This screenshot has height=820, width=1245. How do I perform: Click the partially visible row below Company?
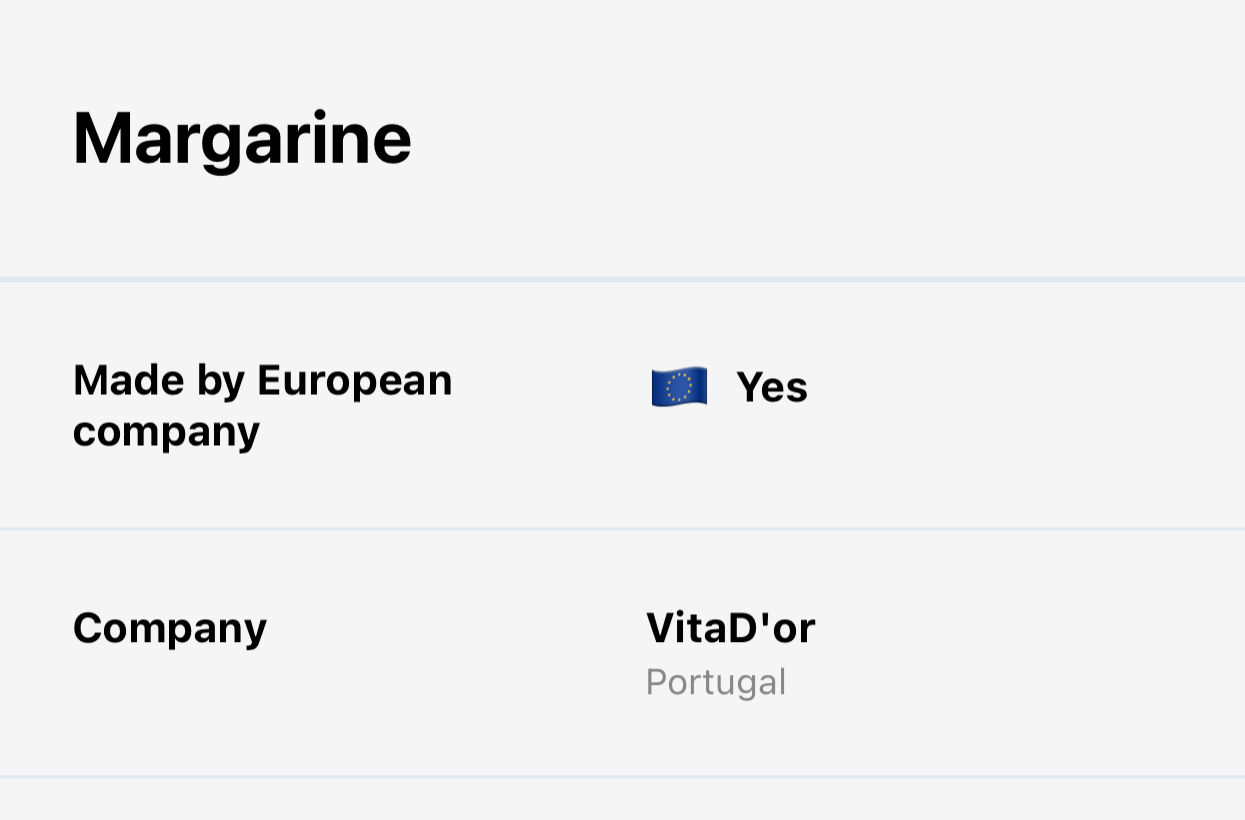coord(622,800)
